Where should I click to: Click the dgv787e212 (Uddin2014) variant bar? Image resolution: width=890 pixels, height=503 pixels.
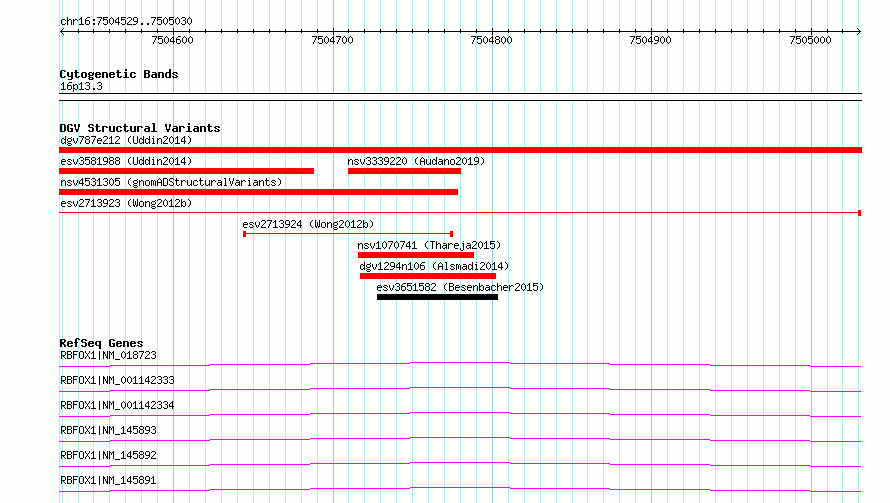click(460, 150)
